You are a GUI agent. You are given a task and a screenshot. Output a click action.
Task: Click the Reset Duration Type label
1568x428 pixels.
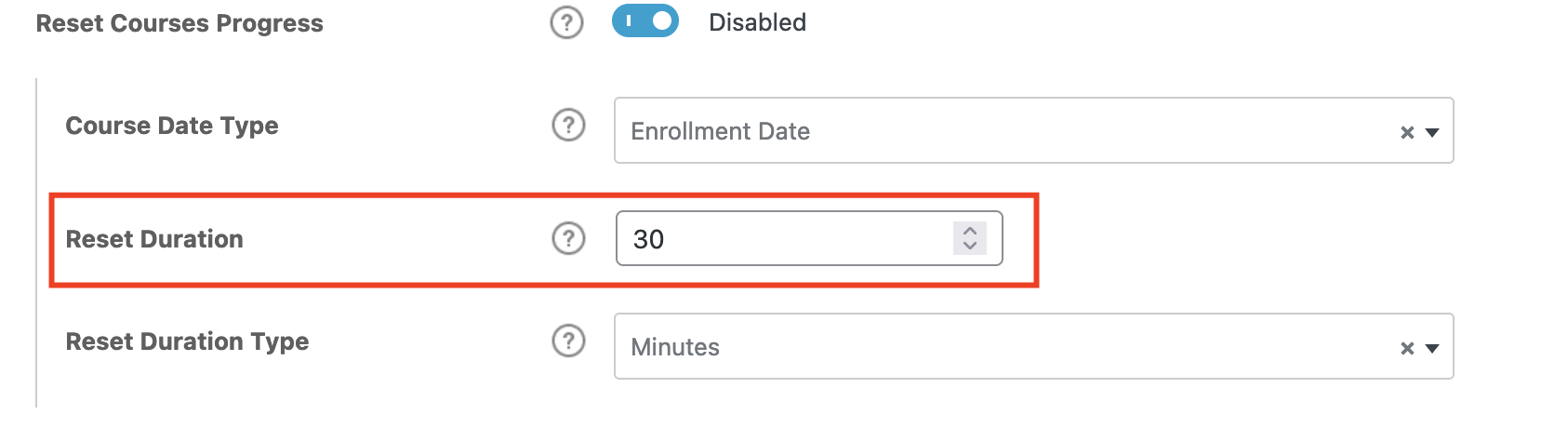tap(187, 341)
